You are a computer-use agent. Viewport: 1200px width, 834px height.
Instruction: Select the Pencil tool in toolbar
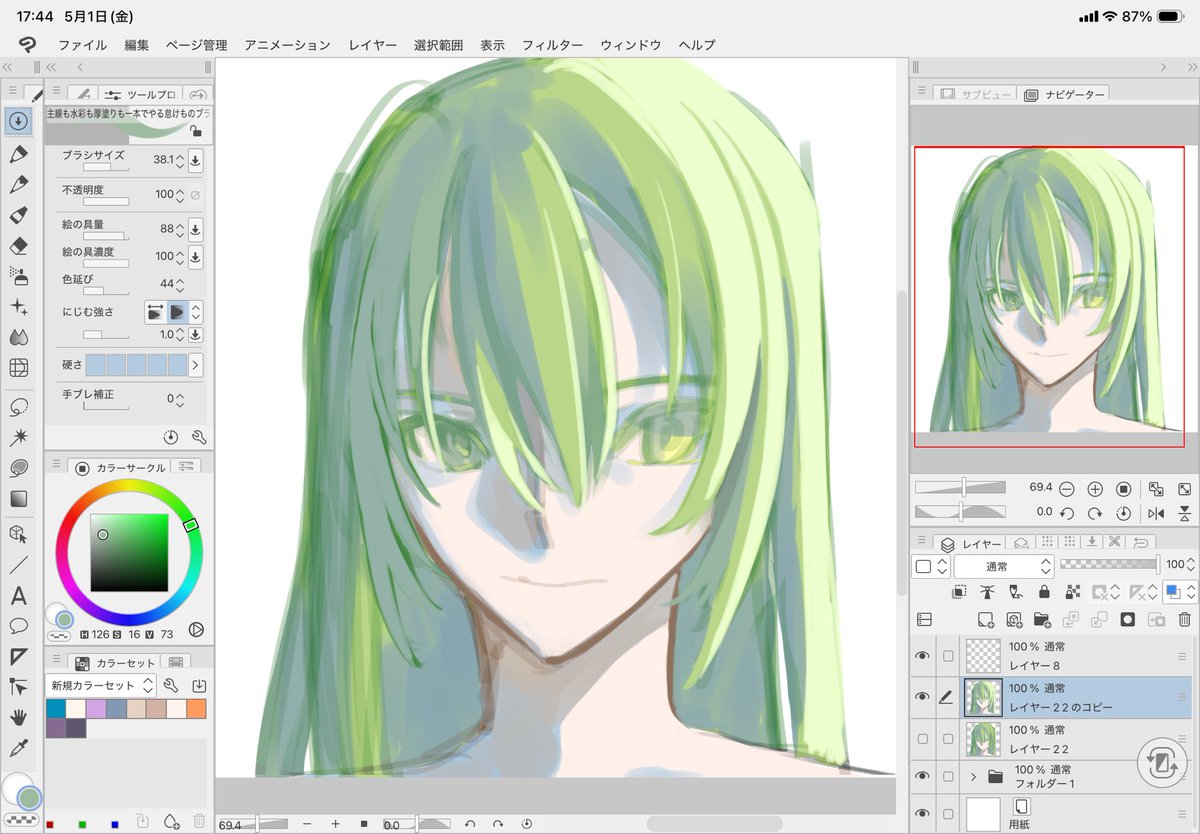click(x=18, y=185)
